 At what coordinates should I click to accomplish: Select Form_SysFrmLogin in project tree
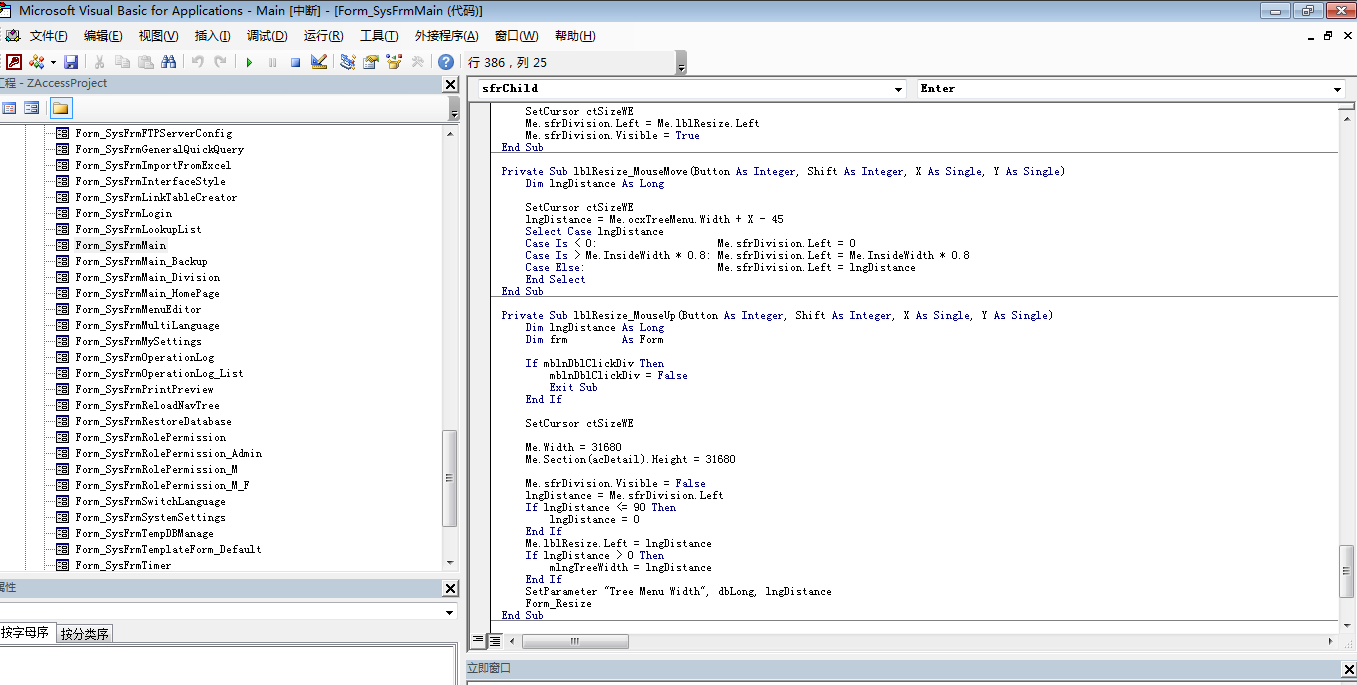123,213
